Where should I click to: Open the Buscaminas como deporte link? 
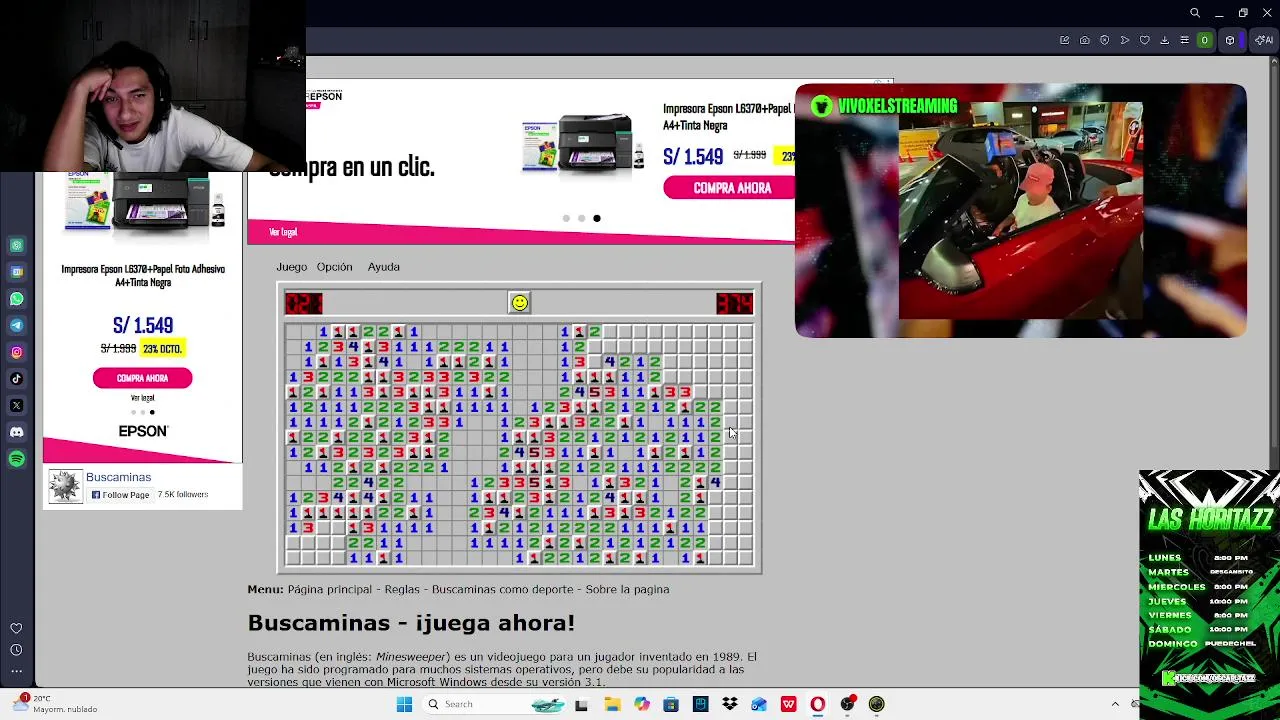click(503, 589)
